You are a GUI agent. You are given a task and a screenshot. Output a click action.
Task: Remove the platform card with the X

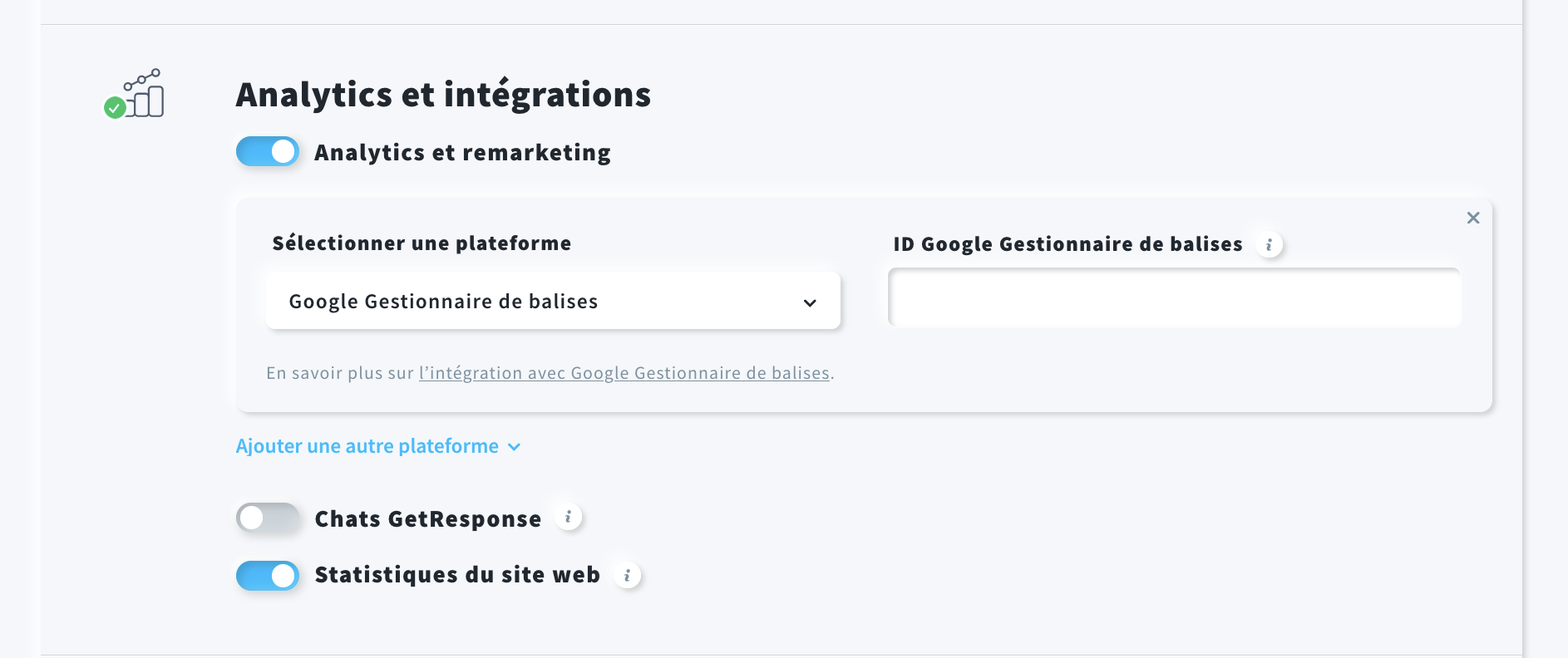(x=1473, y=218)
